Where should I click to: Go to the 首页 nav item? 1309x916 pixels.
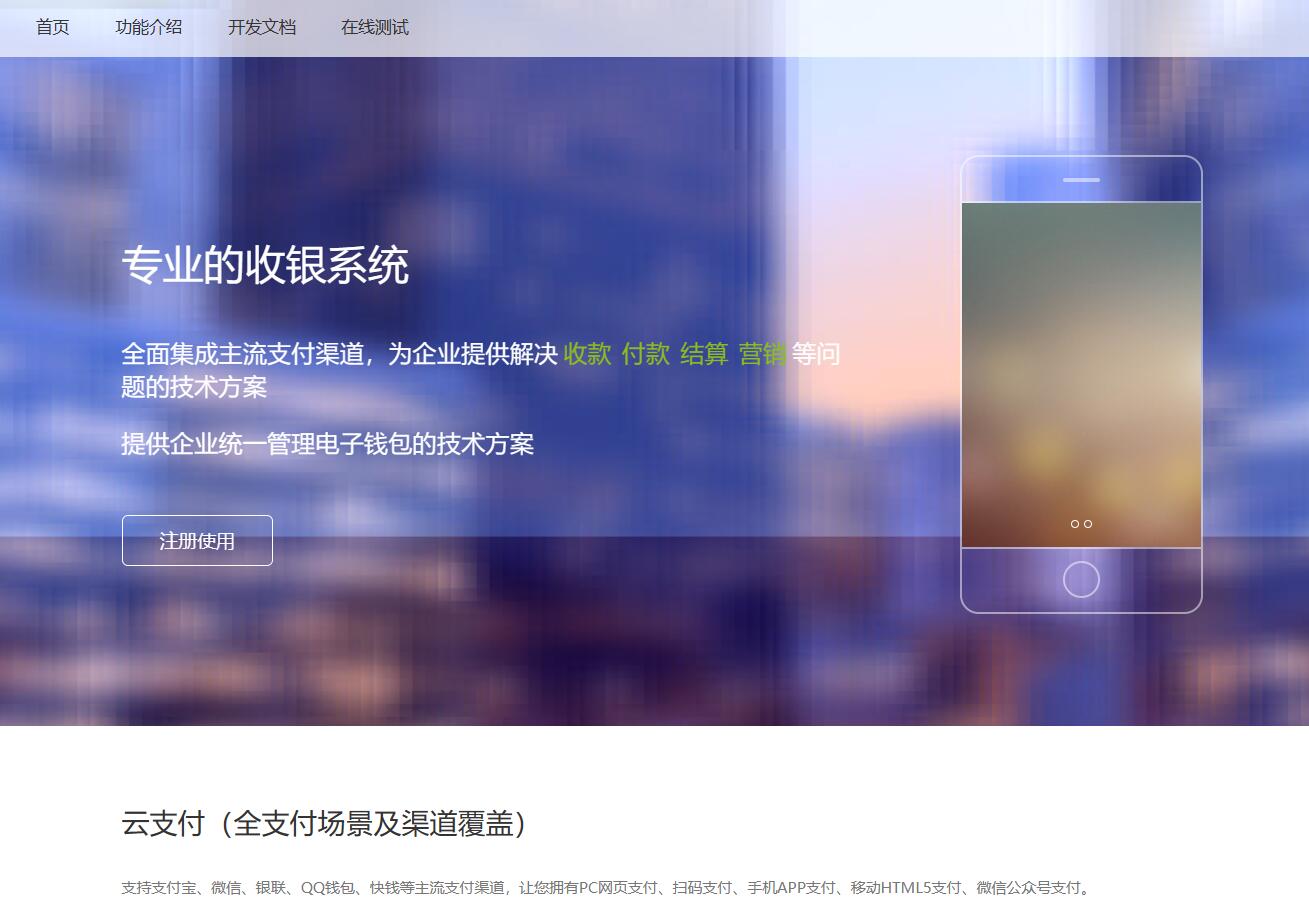click(52, 27)
